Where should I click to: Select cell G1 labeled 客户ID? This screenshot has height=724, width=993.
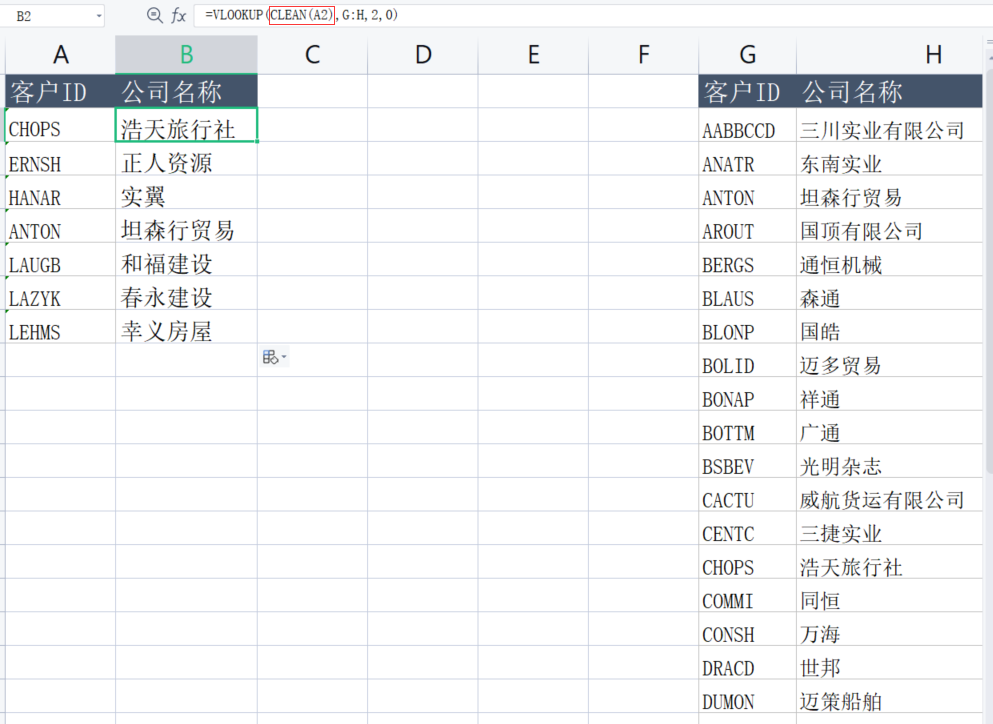pos(747,91)
